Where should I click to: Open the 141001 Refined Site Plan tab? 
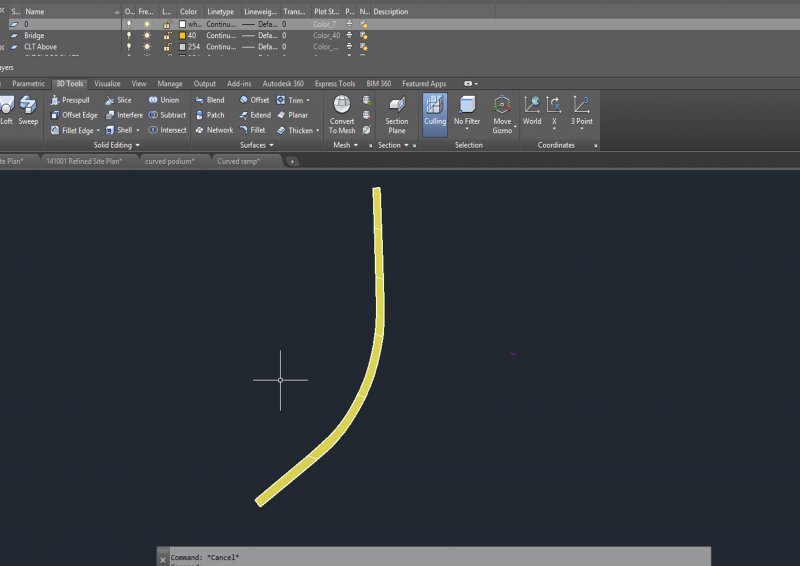click(x=84, y=161)
